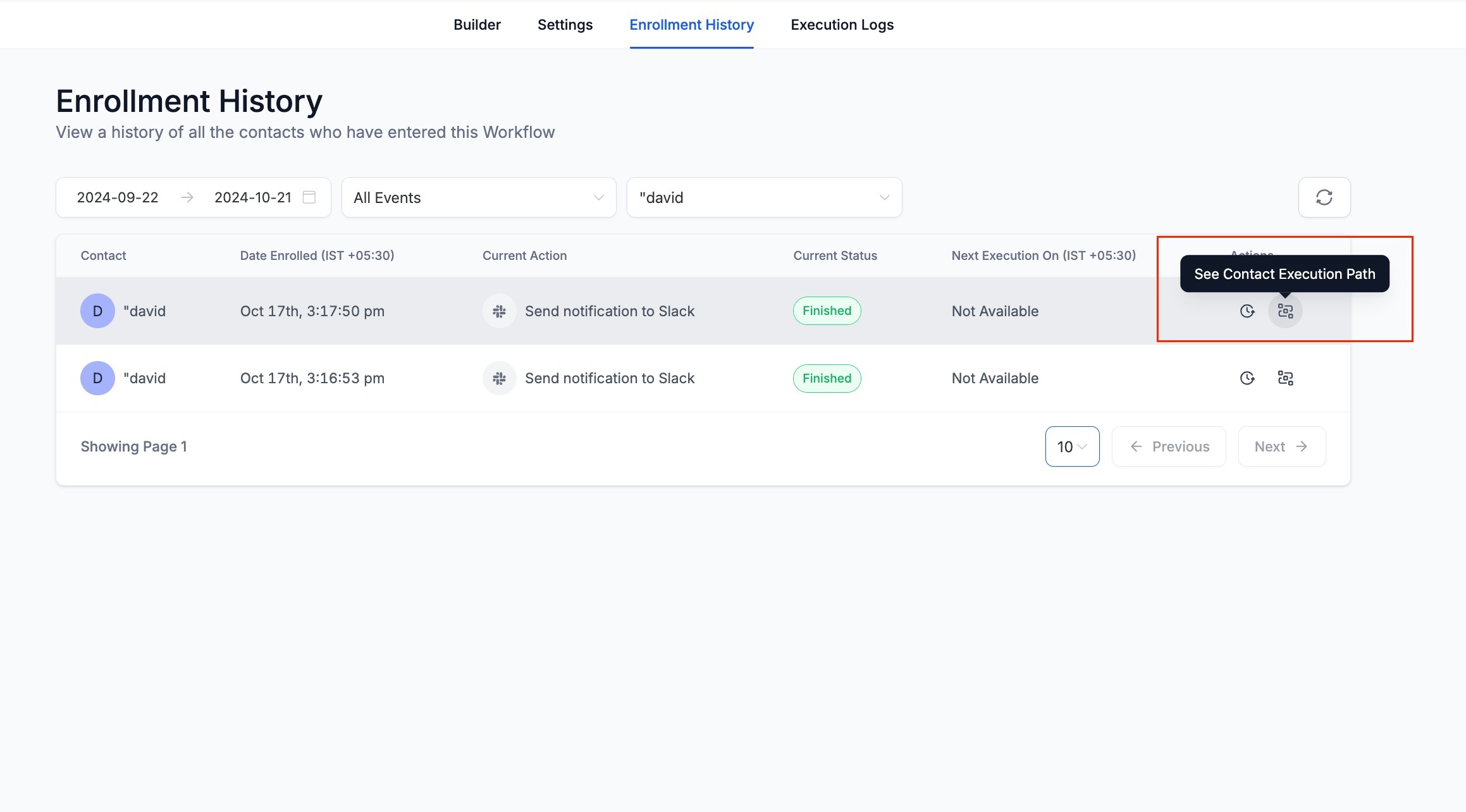1466x812 pixels.
Task: Click the Previous page button
Action: click(1168, 446)
